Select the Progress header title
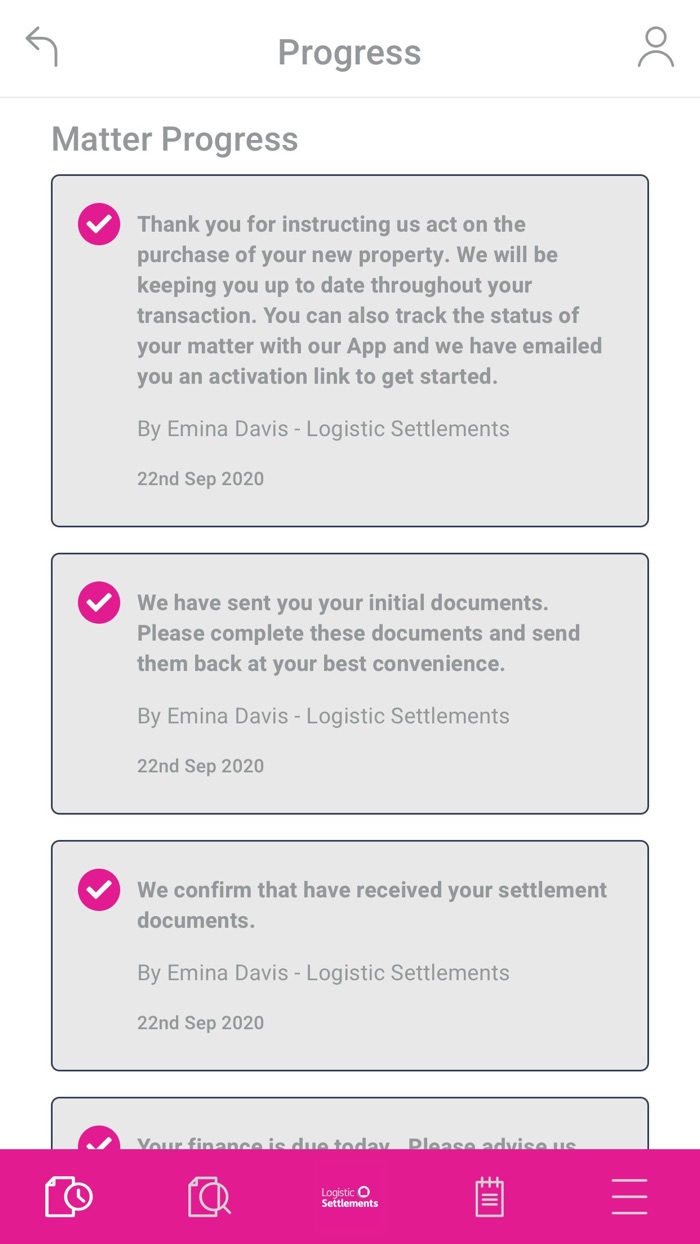The image size is (700, 1244). pyautogui.click(x=349, y=52)
